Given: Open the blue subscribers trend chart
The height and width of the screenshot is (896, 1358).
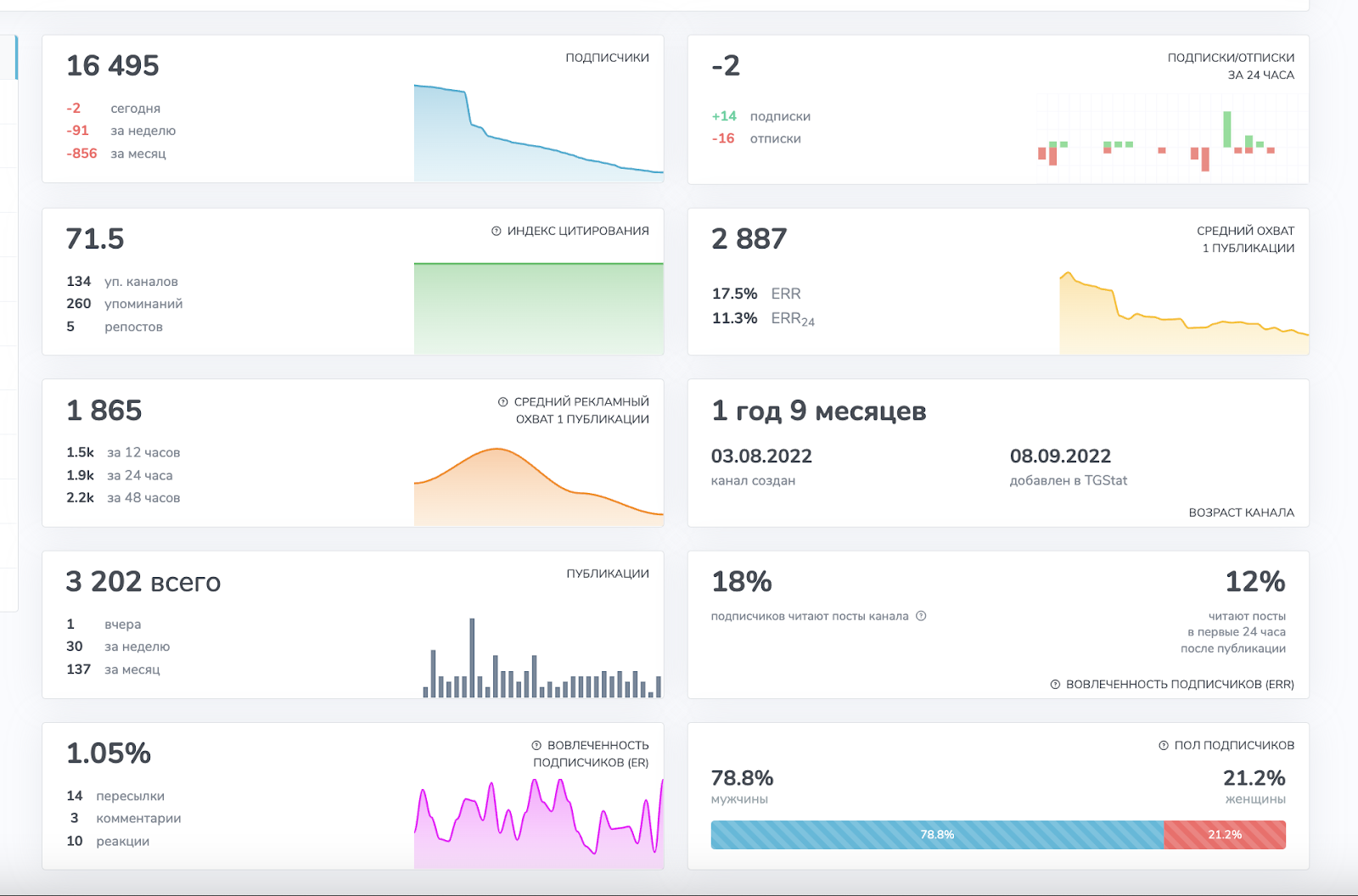Looking at the screenshot, I should tap(539, 132).
